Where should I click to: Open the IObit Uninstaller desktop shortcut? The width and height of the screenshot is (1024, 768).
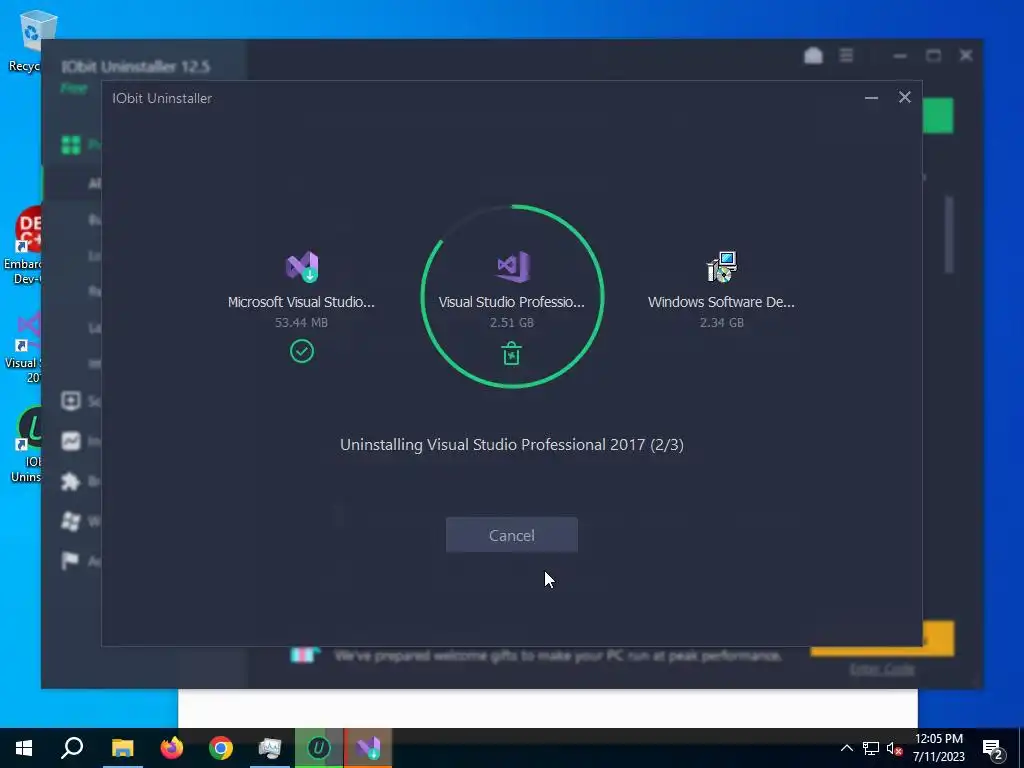point(25,444)
